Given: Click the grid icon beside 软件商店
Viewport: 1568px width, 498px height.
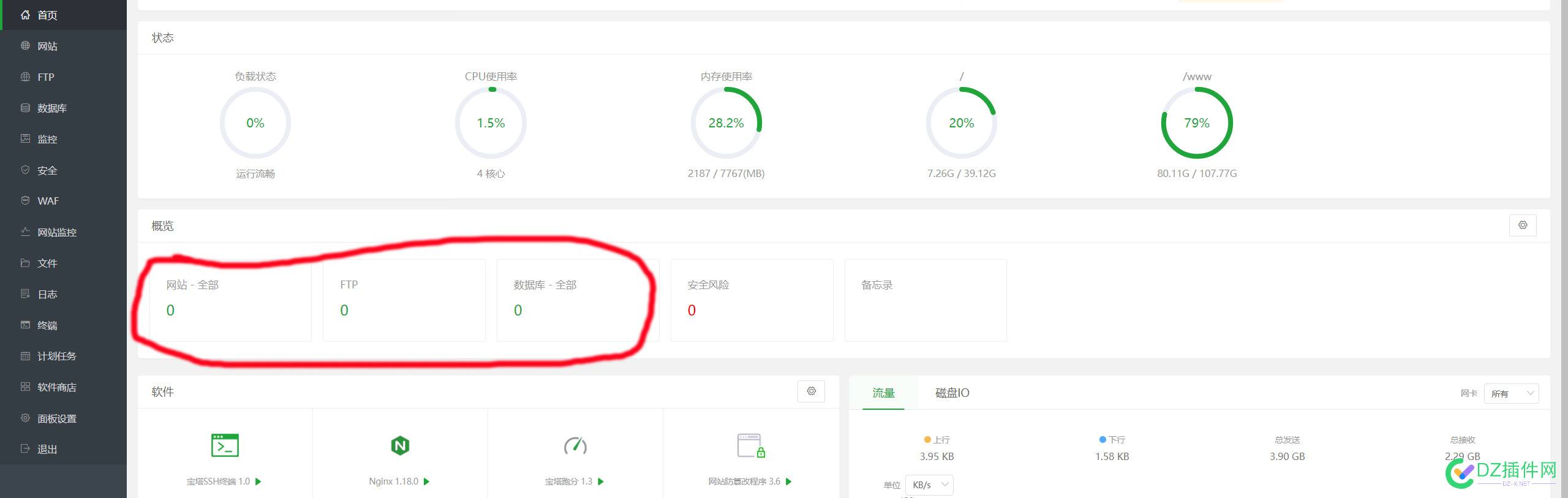Looking at the screenshot, I should 25,387.
